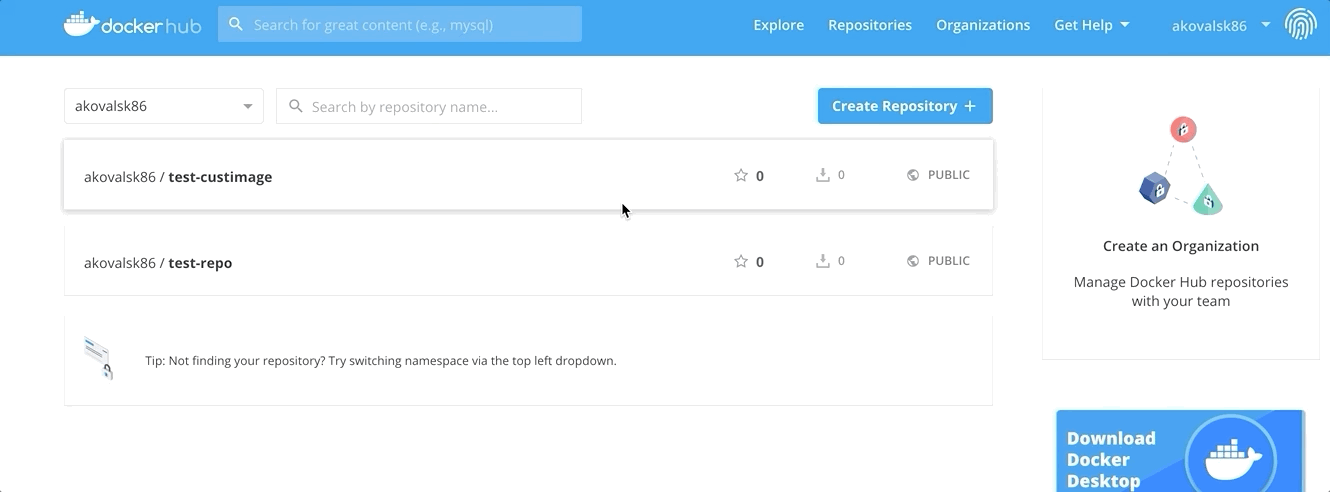This screenshot has width=1330, height=492.
Task: Expand the Get Help menu
Action: pyautogui.click(x=1092, y=25)
